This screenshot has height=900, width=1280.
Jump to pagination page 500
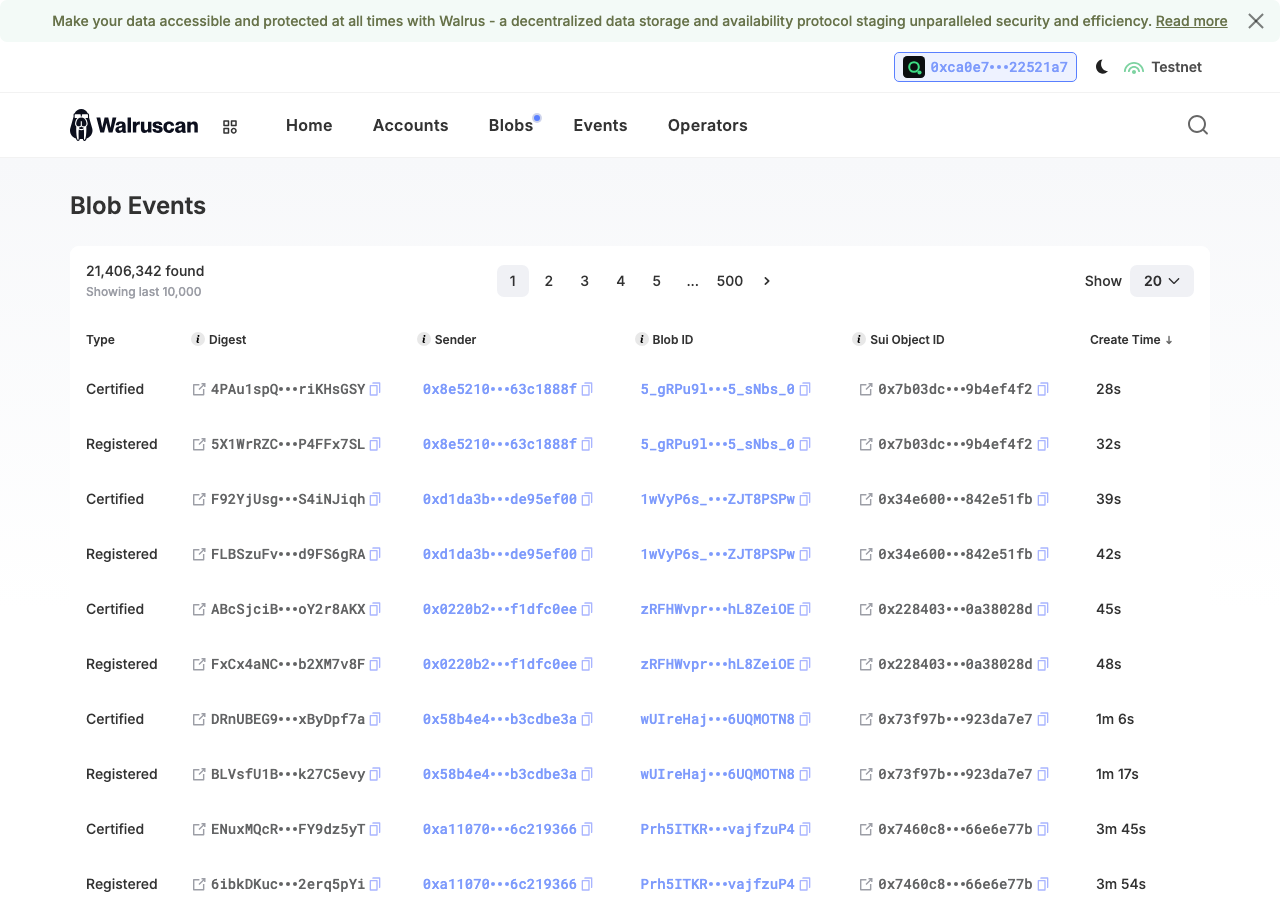pos(730,281)
